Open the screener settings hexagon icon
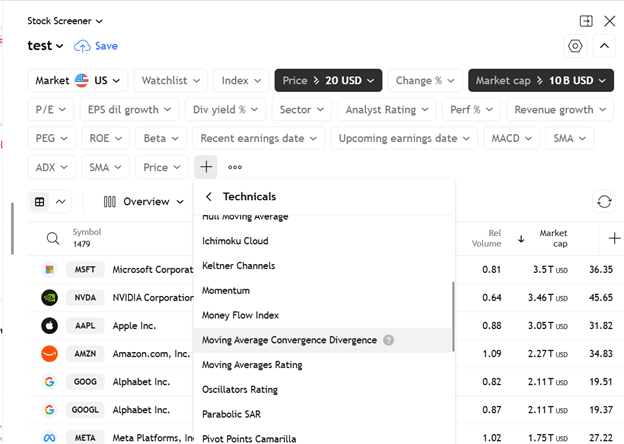 [x=575, y=46]
